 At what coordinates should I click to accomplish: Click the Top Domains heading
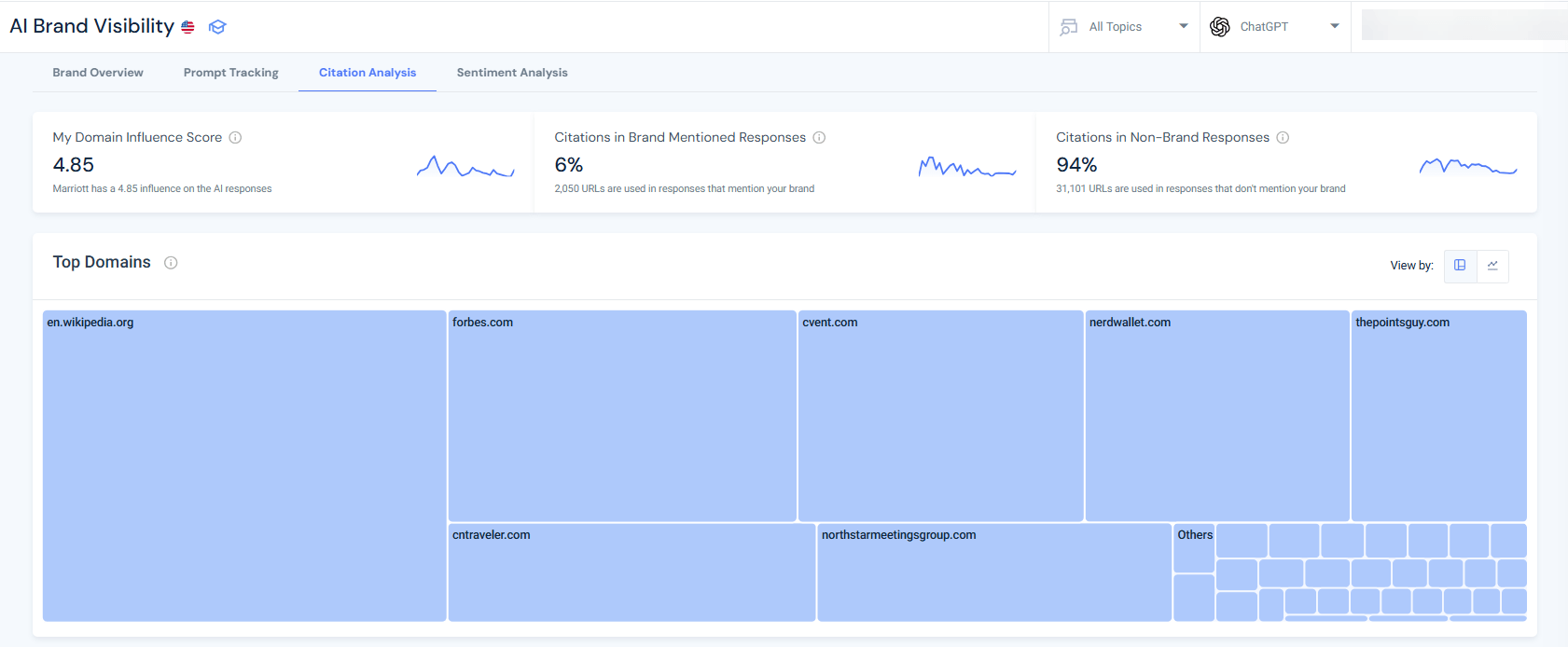[102, 262]
